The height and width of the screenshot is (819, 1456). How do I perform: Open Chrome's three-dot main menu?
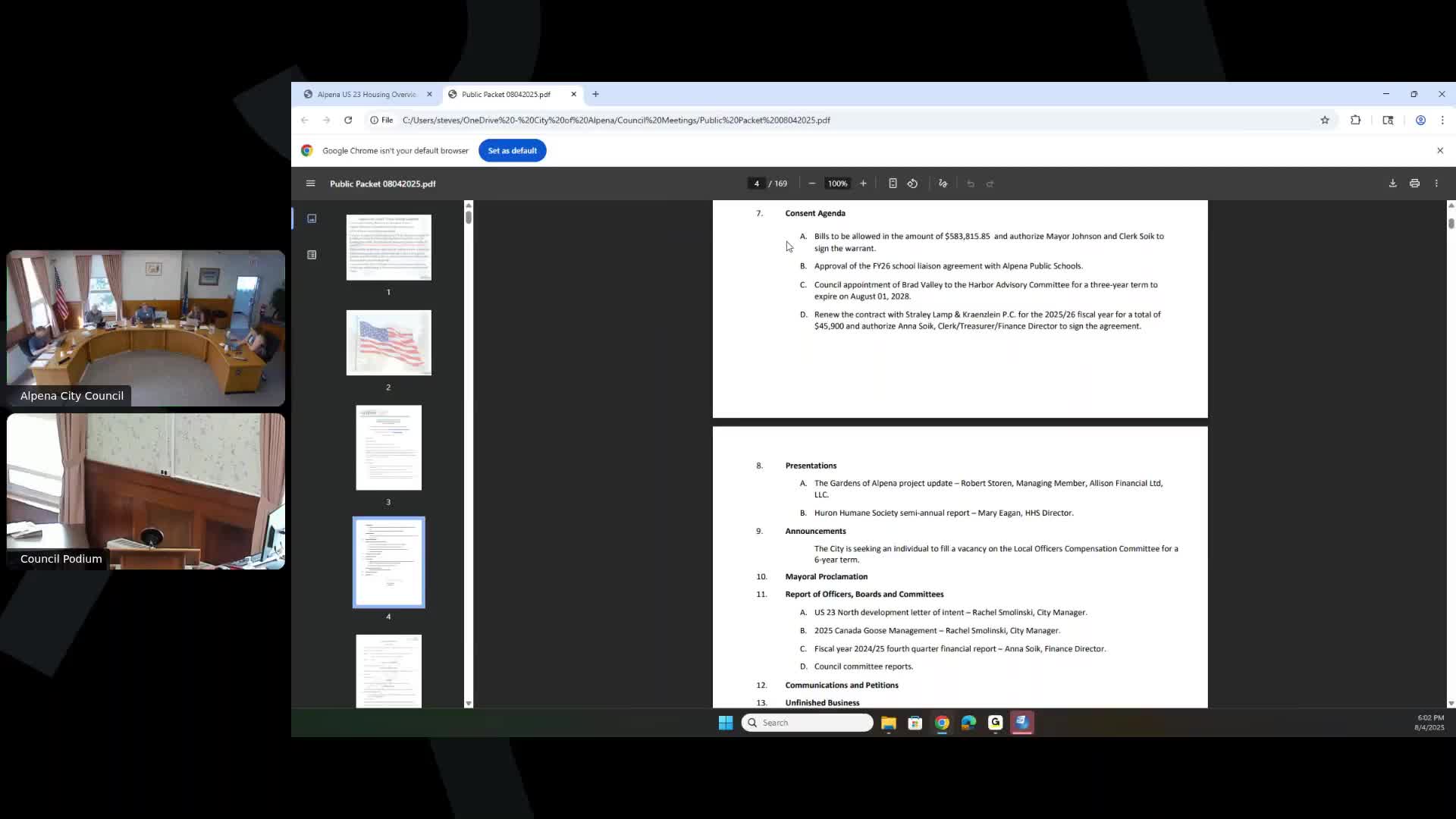(1442, 120)
